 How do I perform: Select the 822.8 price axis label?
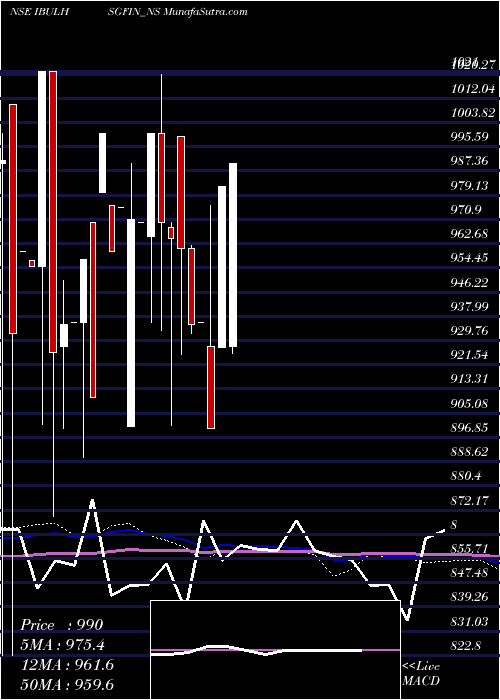pos(466,646)
